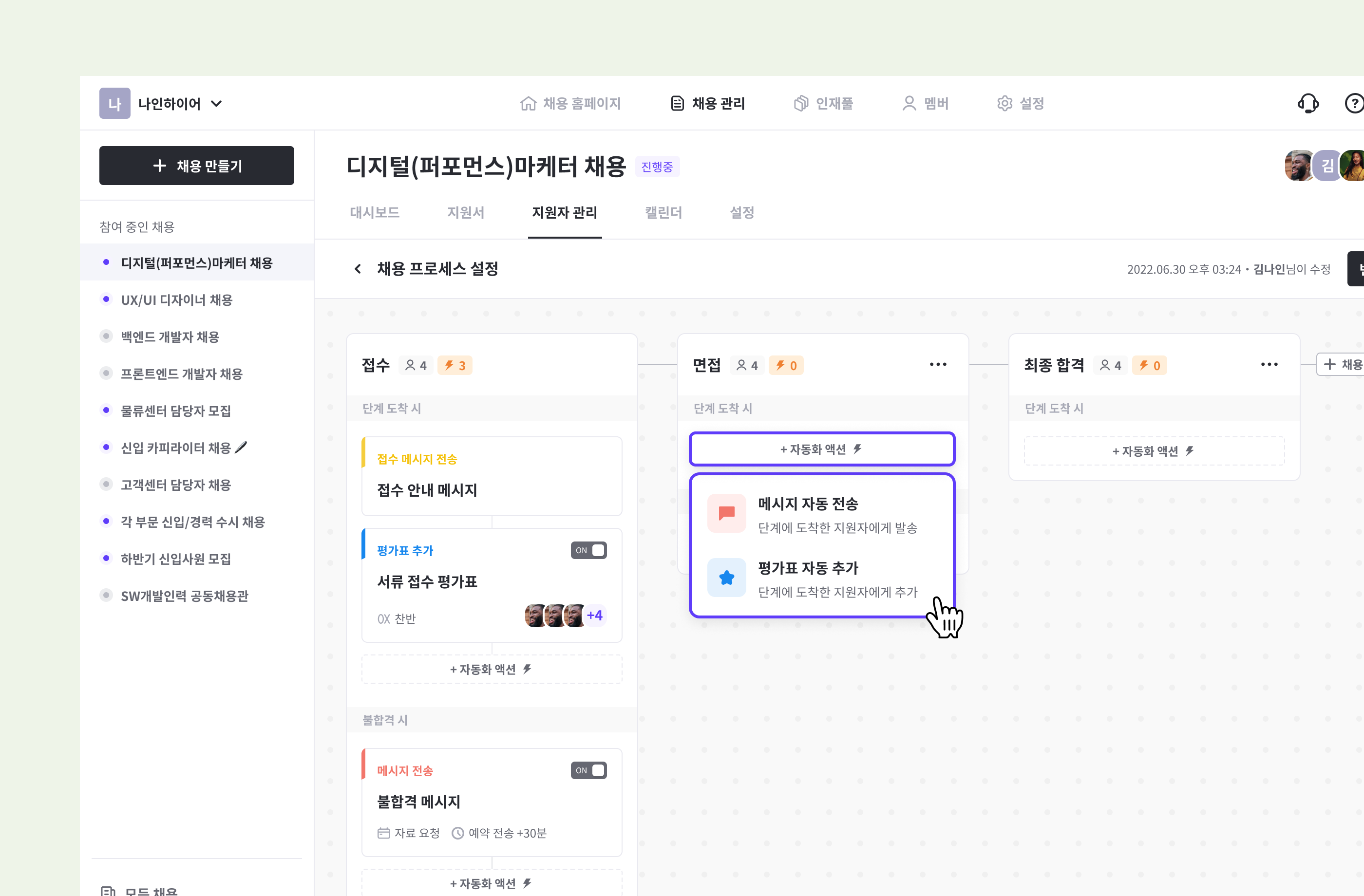This screenshot has width=1364, height=896.
Task: Select SW개발인력 공동채용관 in sidebar
Action: [197, 595]
